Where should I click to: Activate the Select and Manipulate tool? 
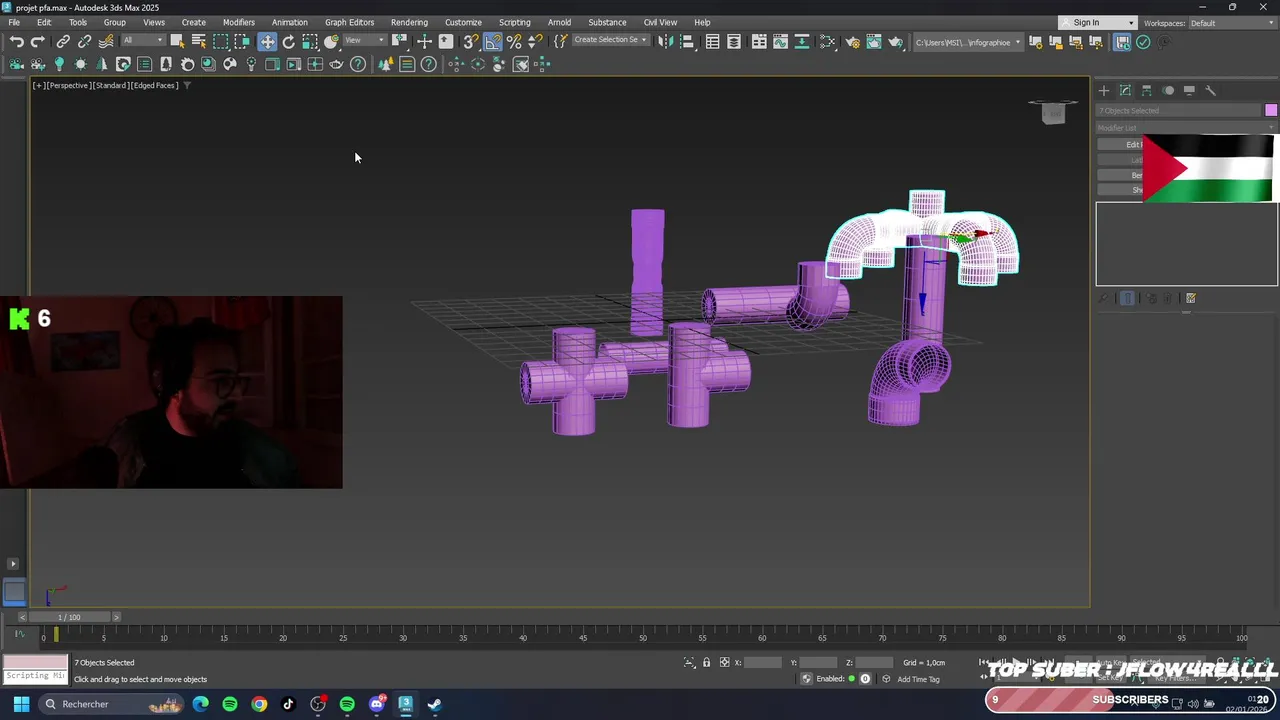coord(424,42)
